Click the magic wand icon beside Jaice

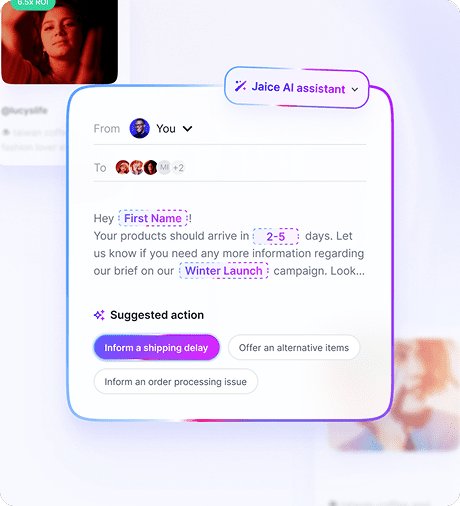(x=240, y=86)
